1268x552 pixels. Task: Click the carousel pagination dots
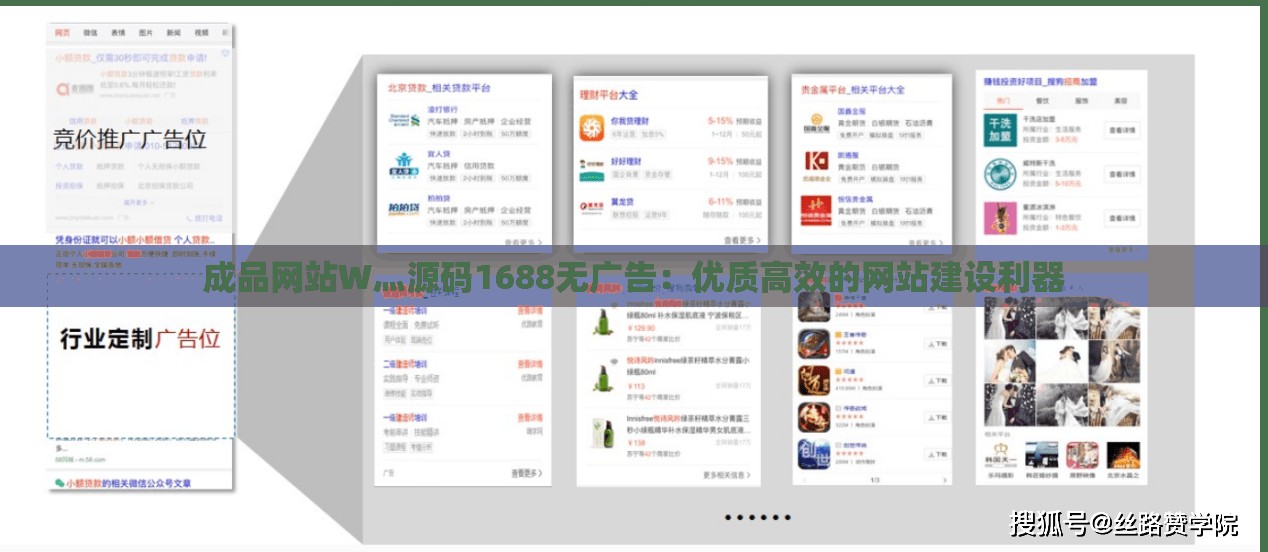tap(757, 517)
